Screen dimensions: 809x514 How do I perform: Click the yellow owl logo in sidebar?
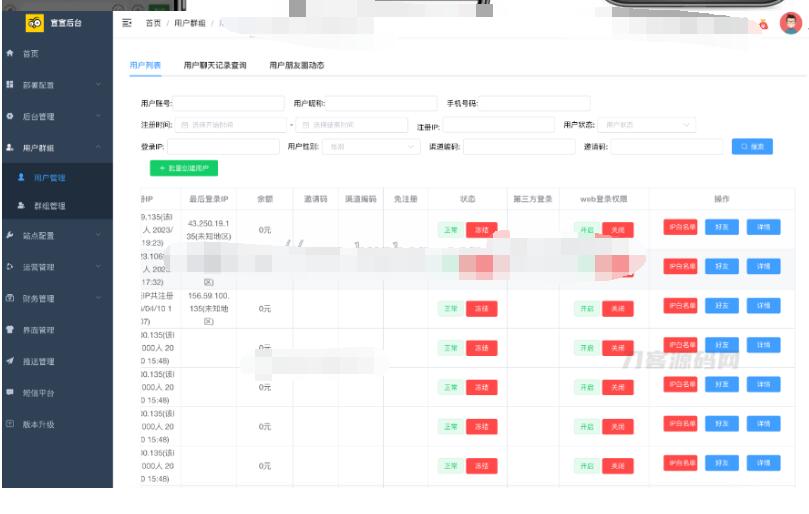click(x=35, y=23)
